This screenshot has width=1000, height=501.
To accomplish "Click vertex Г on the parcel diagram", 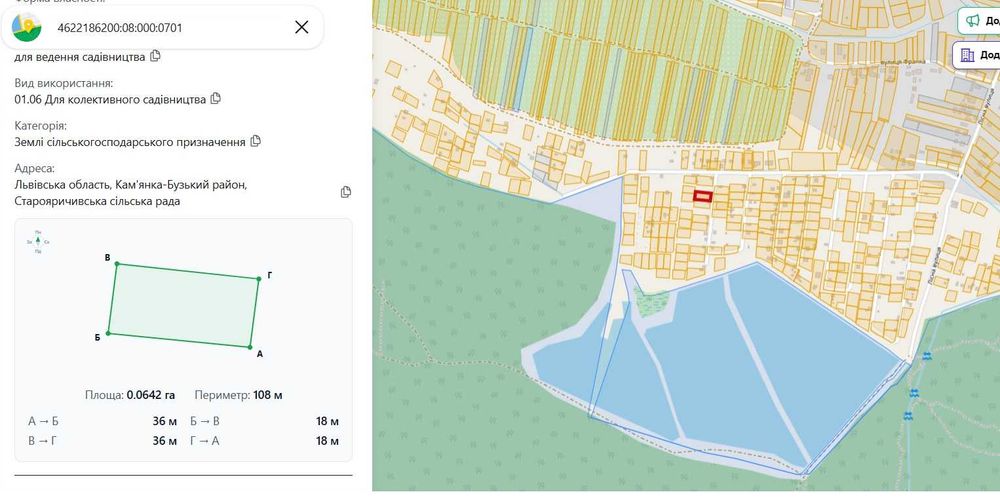I will [259, 279].
